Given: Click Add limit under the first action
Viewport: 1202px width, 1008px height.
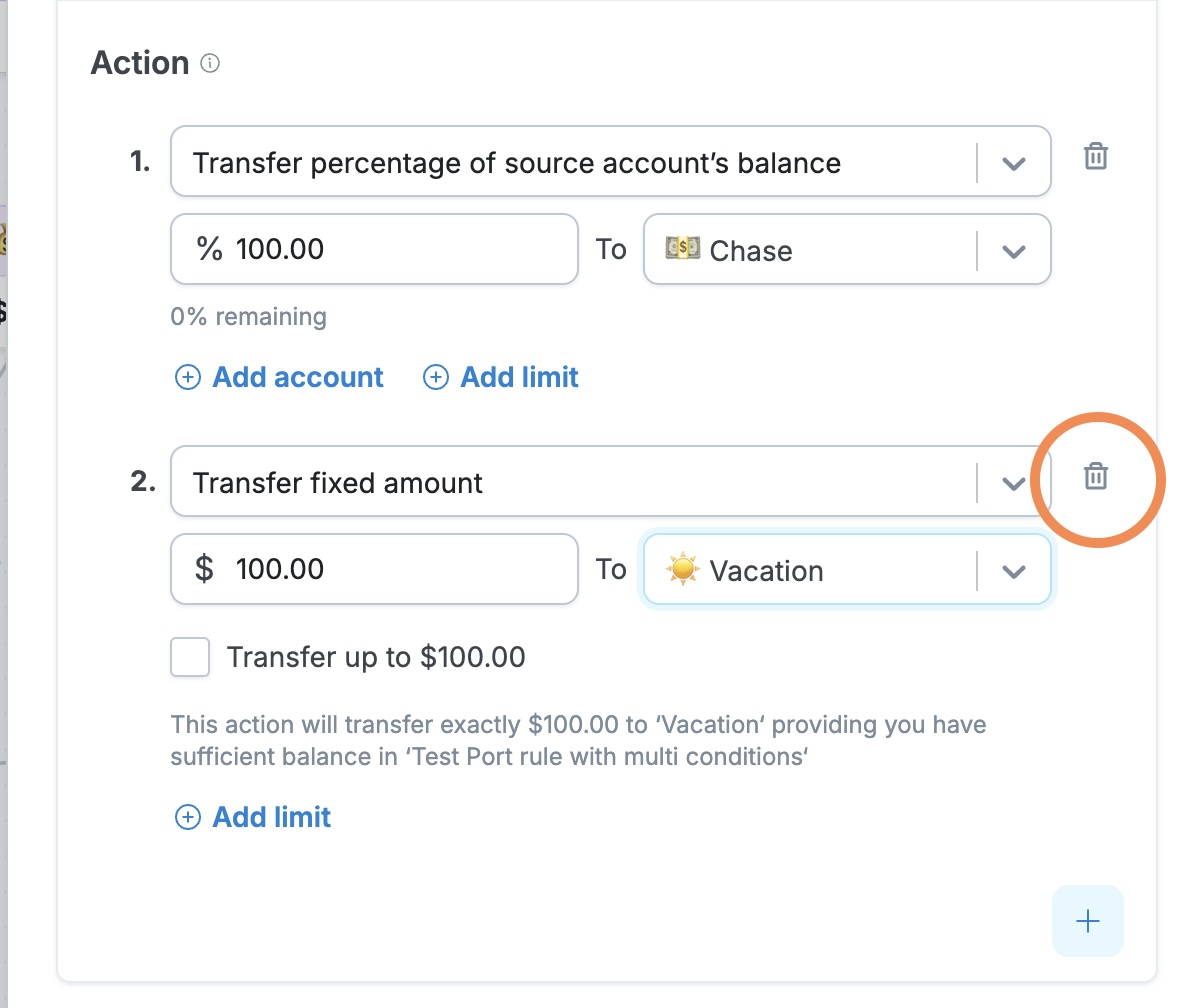Looking at the screenshot, I should click(519, 377).
